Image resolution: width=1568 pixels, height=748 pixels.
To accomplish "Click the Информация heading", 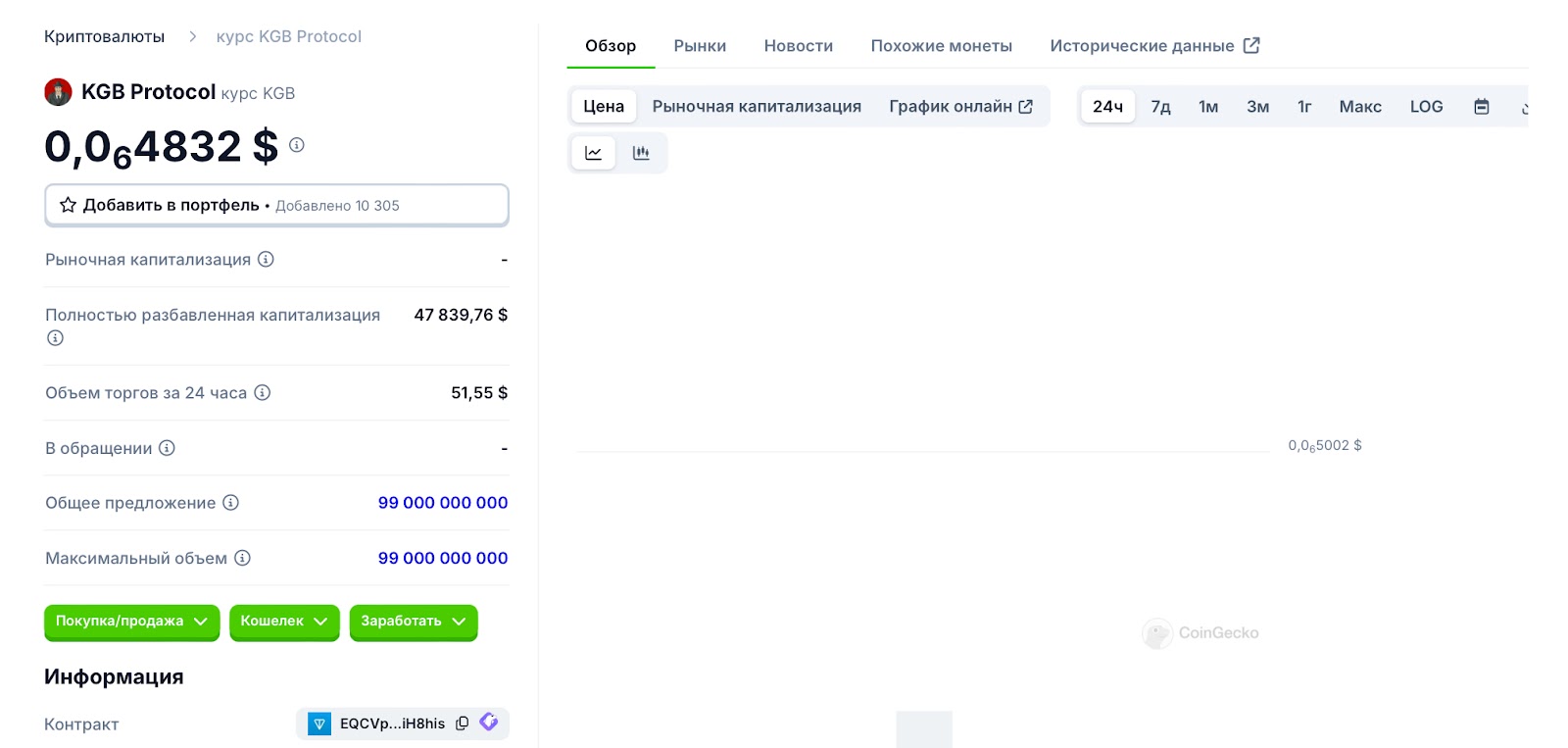I will pyautogui.click(x=114, y=676).
